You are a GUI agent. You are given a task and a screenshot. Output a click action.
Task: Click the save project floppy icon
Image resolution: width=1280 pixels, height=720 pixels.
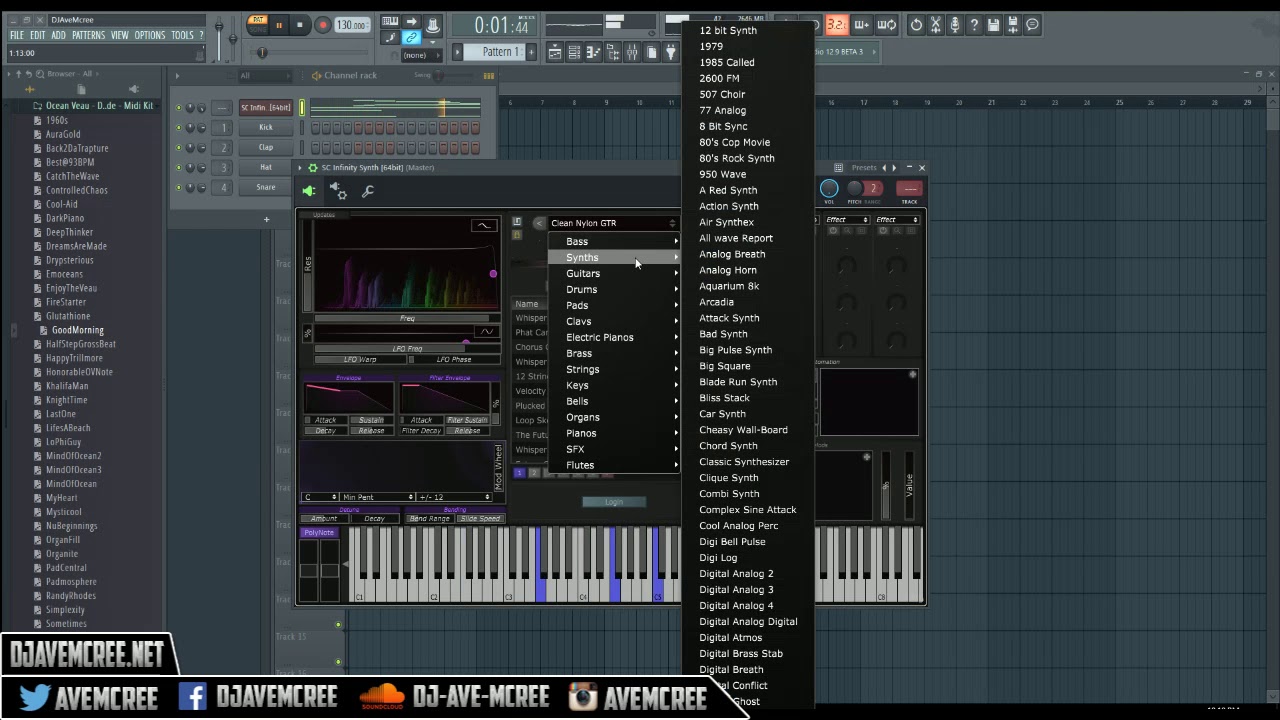click(x=993, y=25)
